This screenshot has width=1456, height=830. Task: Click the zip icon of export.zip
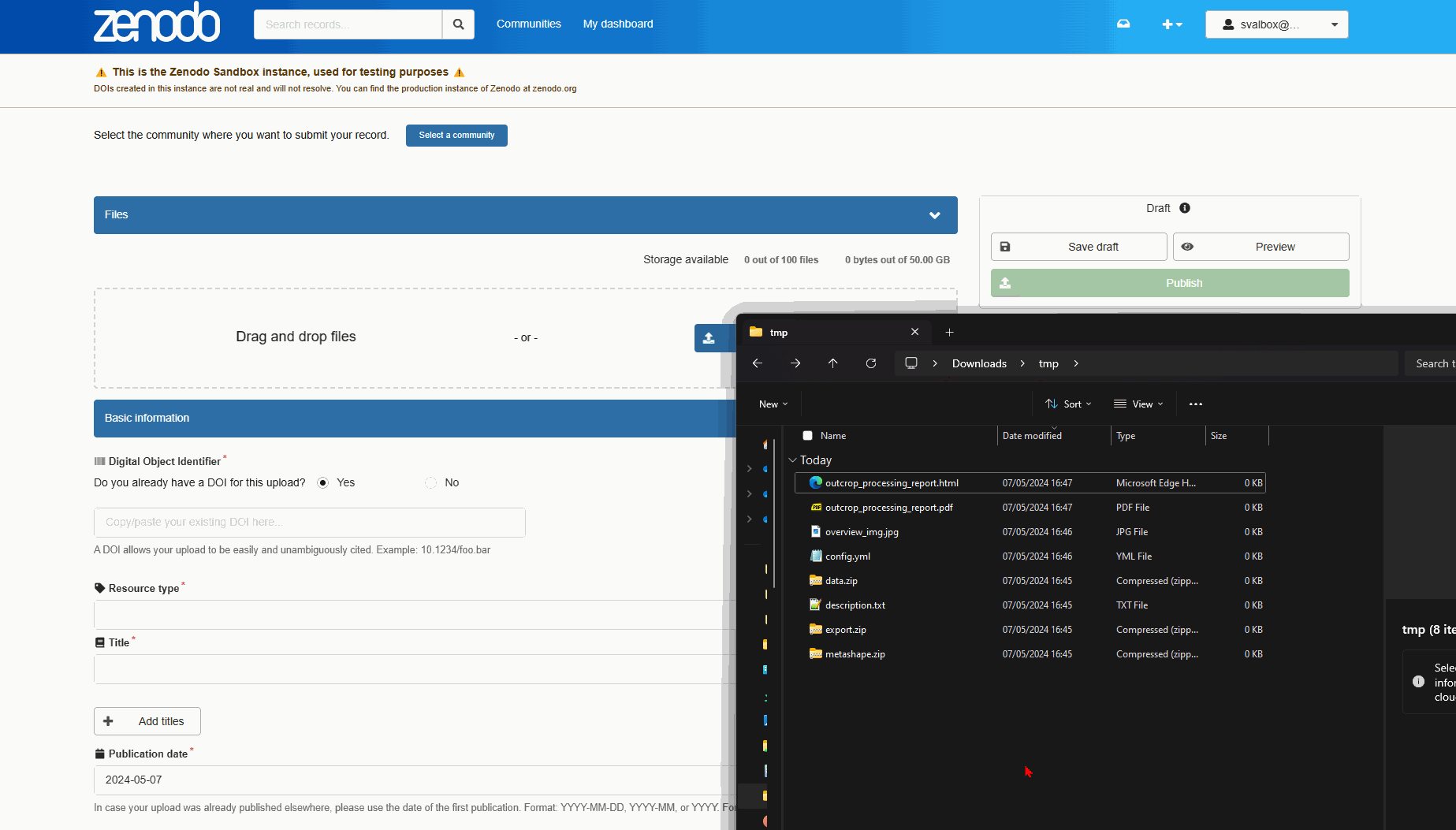[816, 629]
